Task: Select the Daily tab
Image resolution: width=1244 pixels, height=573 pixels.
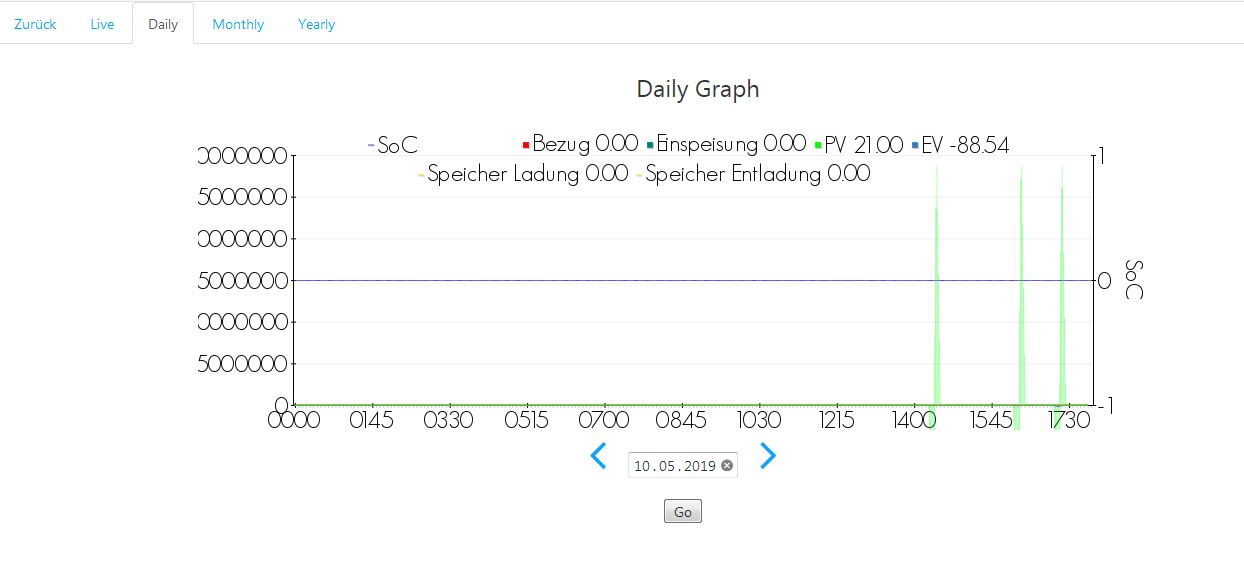Action: click(x=163, y=24)
